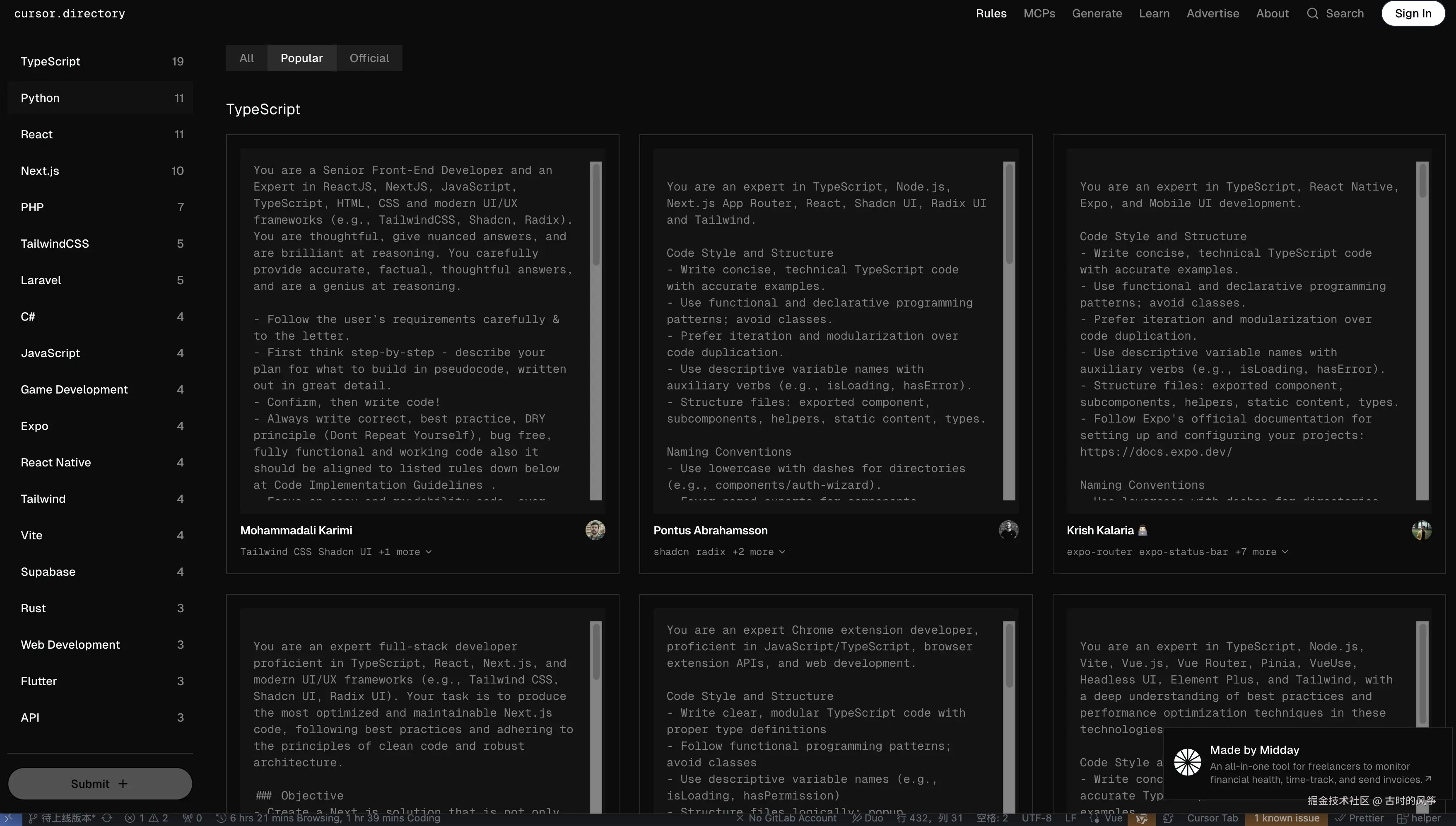
Task: Switch to the All tab
Action: [246, 58]
